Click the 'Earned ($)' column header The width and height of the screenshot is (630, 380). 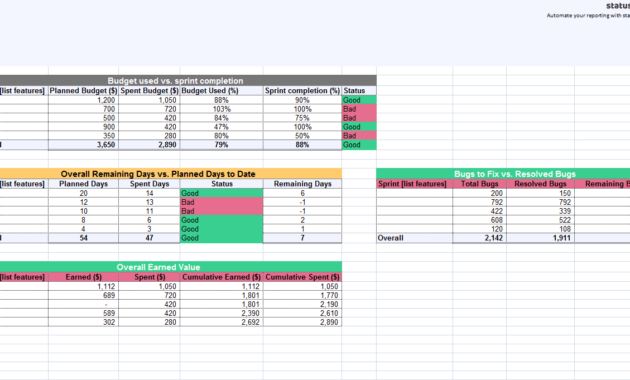click(83, 277)
